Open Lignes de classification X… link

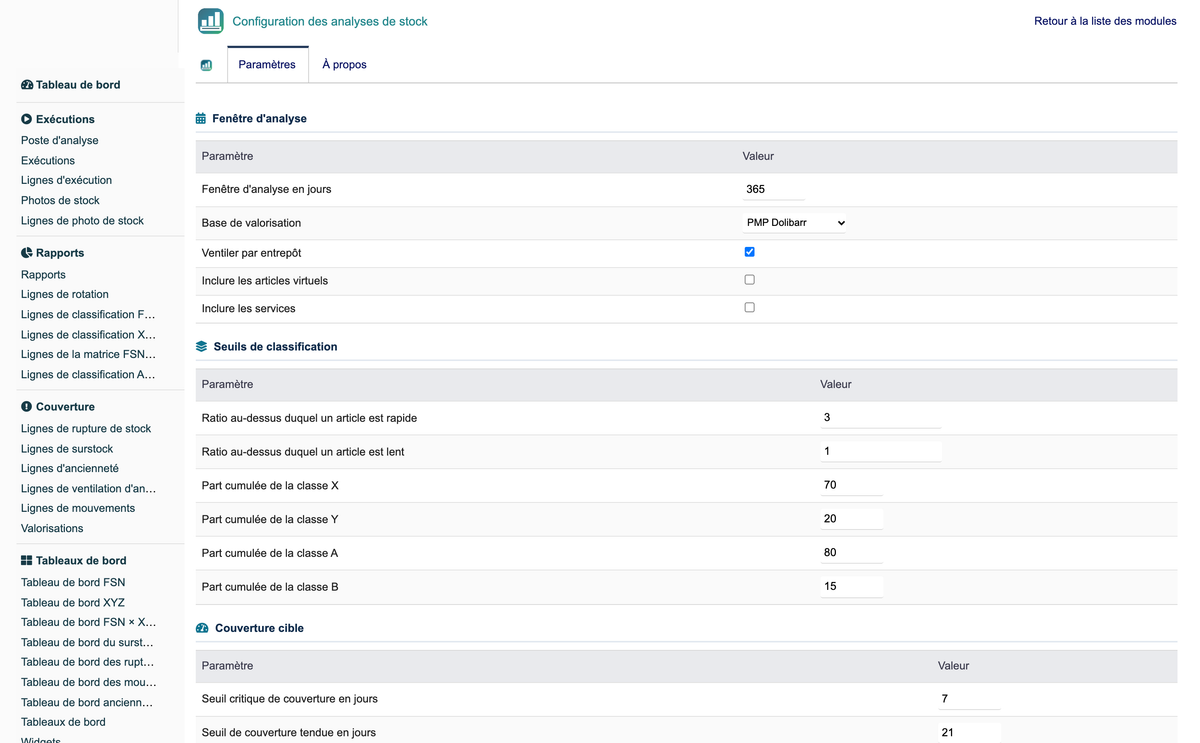pyautogui.click(x=88, y=335)
